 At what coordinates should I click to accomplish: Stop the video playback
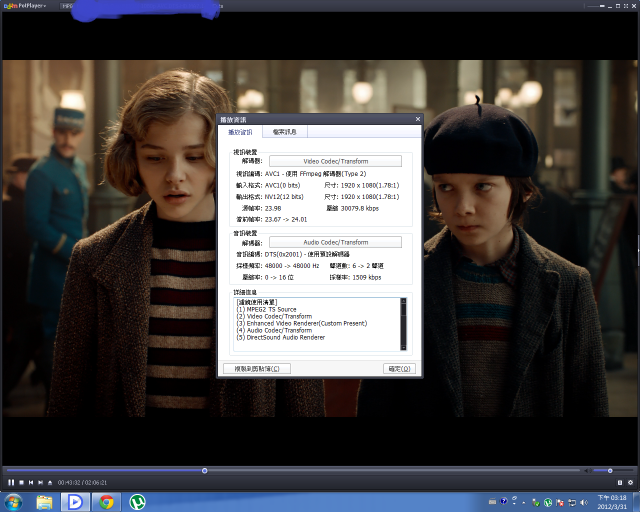(21, 482)
